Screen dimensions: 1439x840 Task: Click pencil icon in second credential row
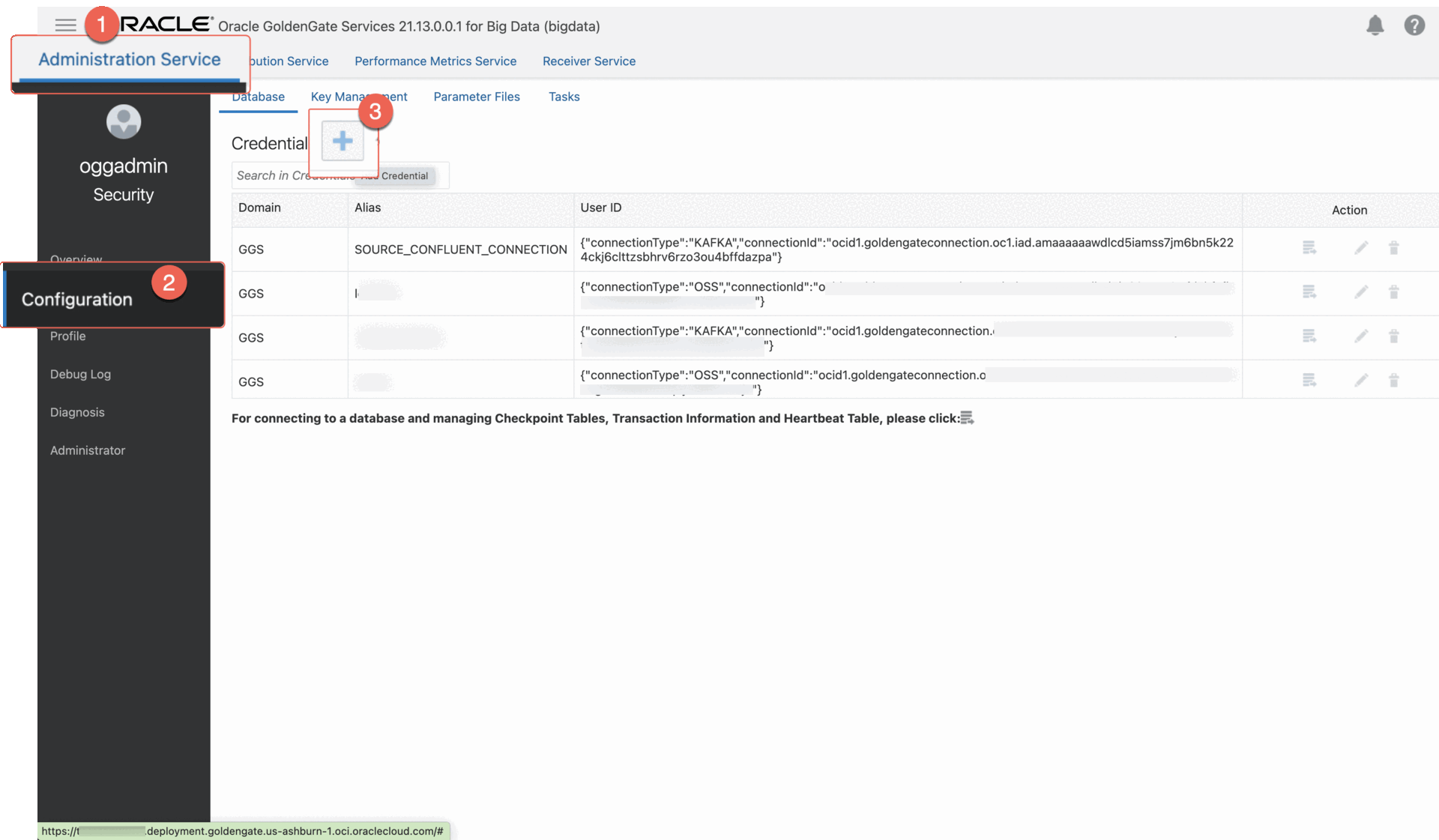[x=1361, y=292]
